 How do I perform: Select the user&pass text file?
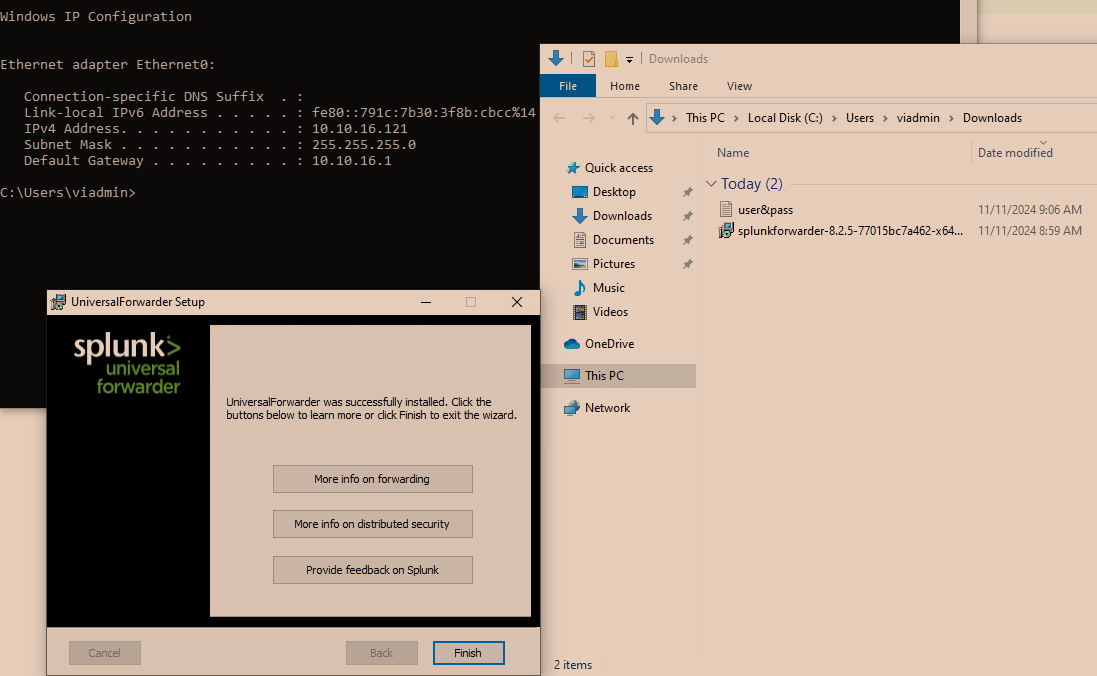tap(765, 209)
